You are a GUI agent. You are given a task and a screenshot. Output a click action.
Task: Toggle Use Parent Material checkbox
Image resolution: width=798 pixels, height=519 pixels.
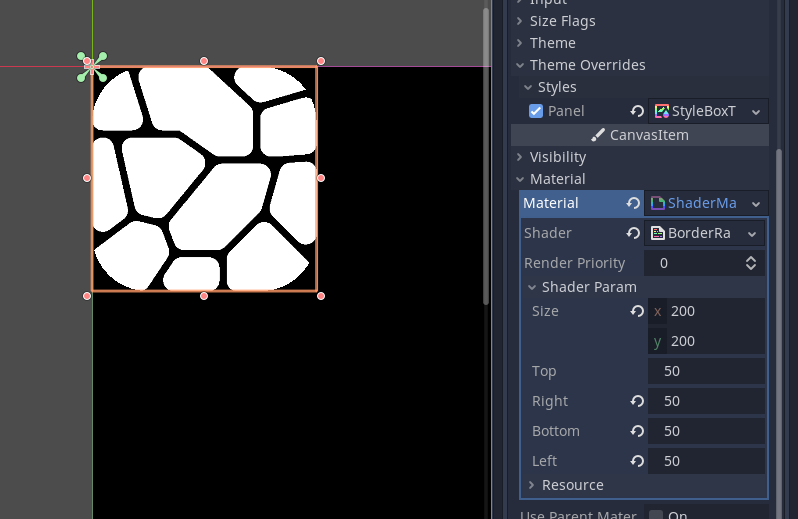[656, 515]
